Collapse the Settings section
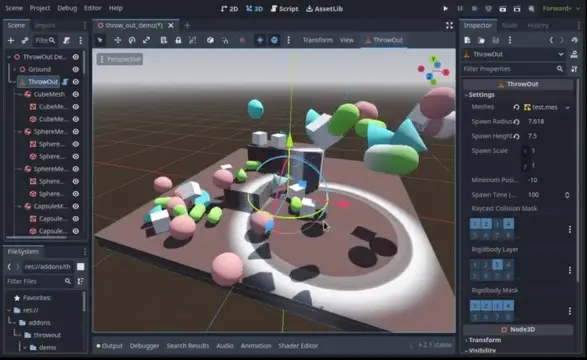Screen dimensions: 587x360 point(481,95)
